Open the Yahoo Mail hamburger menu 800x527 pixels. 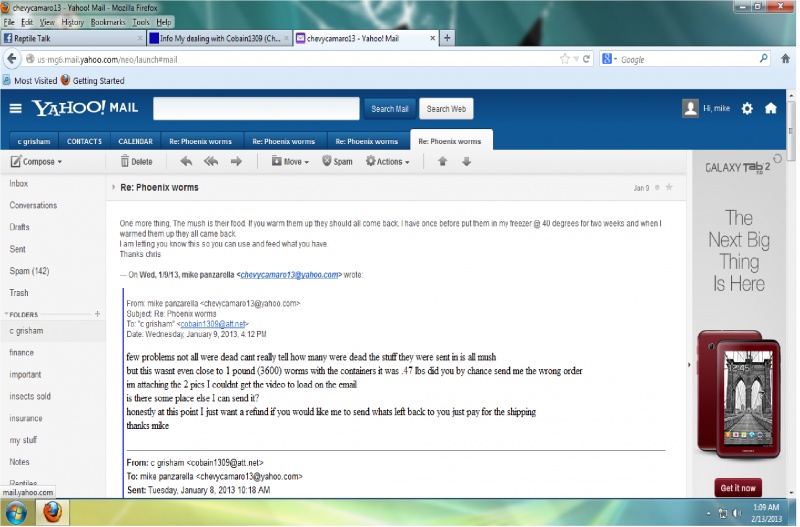point(15,108)
